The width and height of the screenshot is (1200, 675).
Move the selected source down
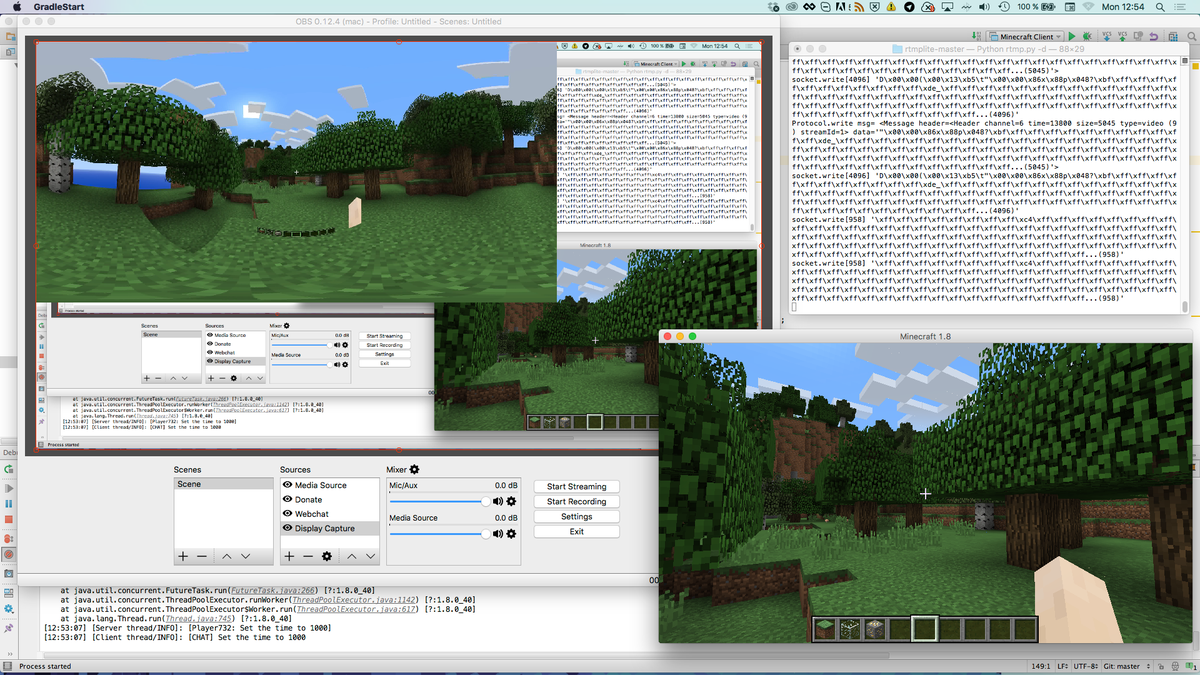pos(371,556)
